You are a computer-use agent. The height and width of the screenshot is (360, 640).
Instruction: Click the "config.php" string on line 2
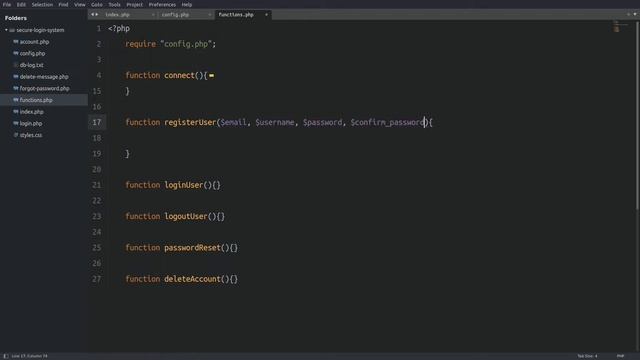tap(186, 44)
